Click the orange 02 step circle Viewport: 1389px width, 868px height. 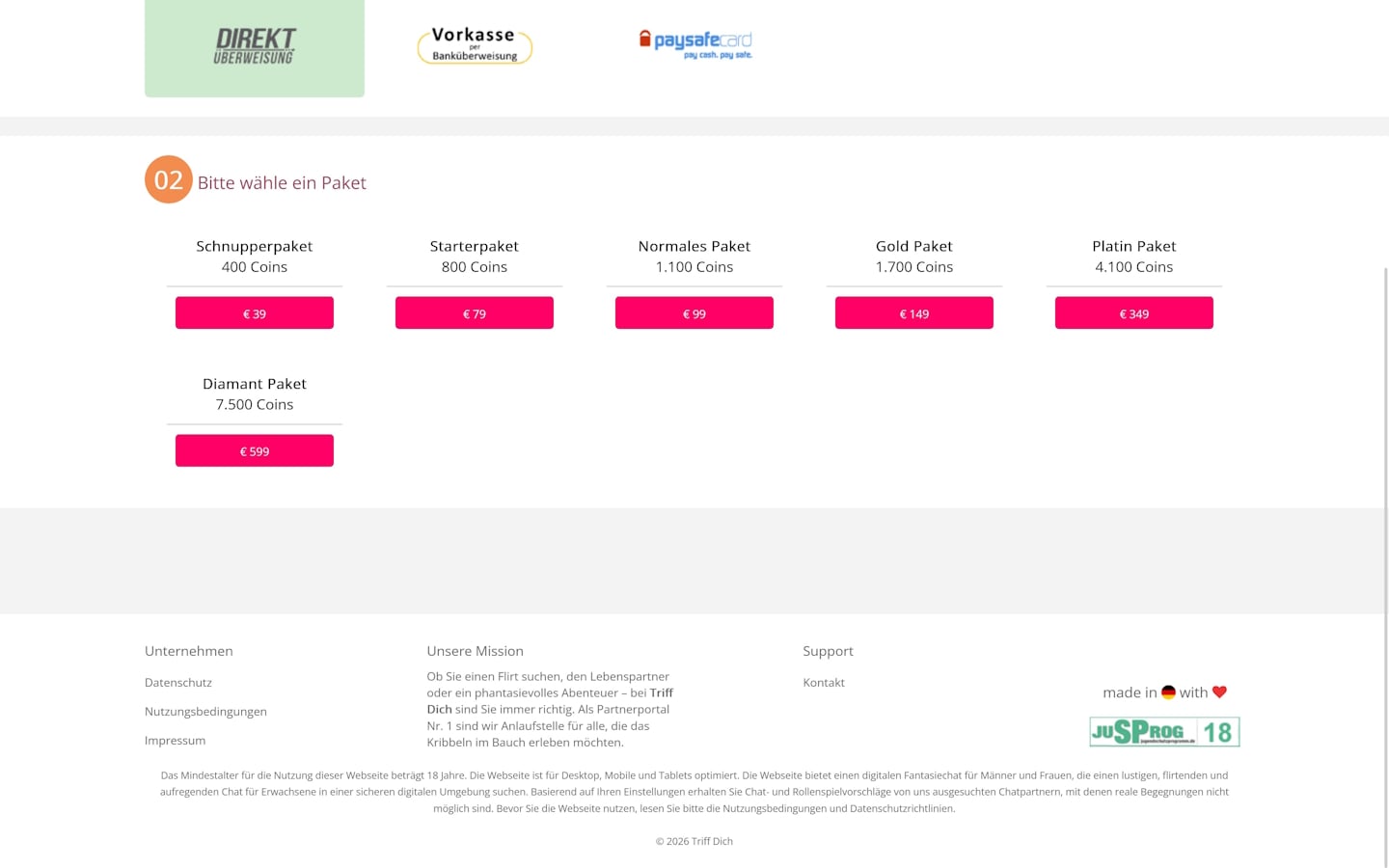(x=169, y=179)
